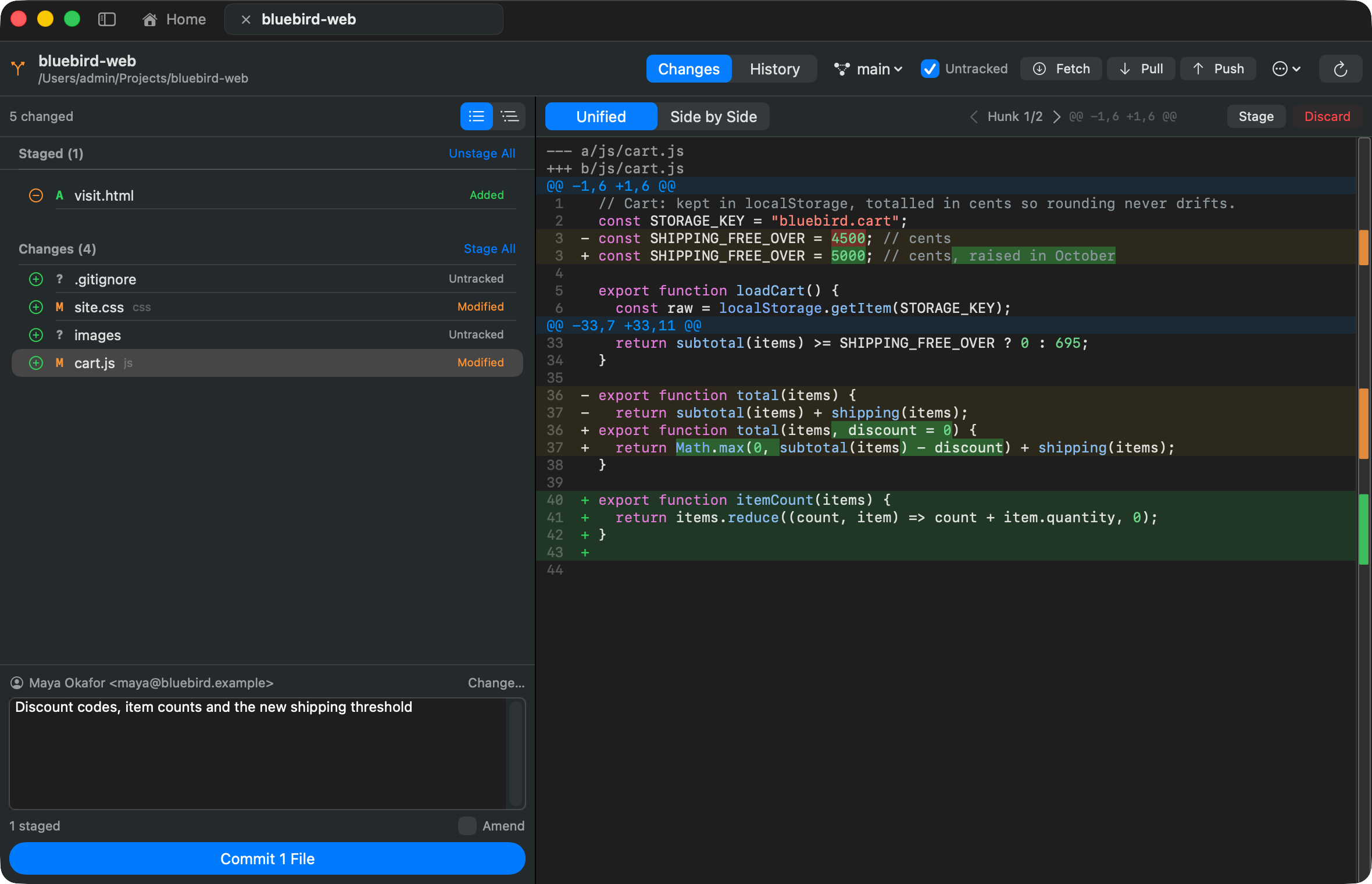This screenshot has height=884, width=1372.
Task: Select the visit.html staged file
Action: click(267, 195)
